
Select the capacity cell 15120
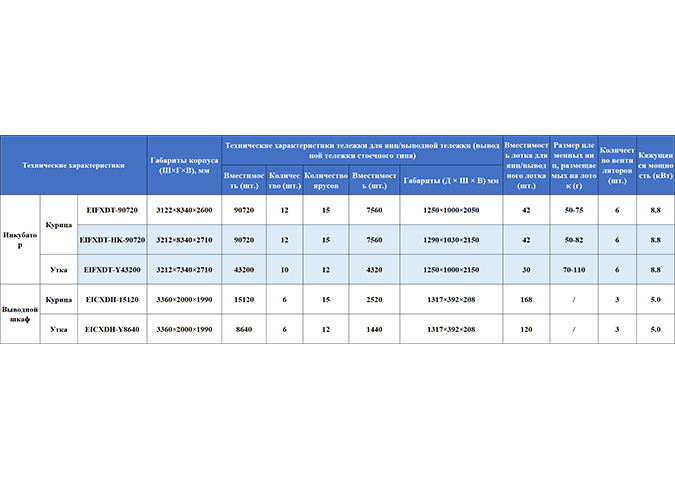pos(244,300)
